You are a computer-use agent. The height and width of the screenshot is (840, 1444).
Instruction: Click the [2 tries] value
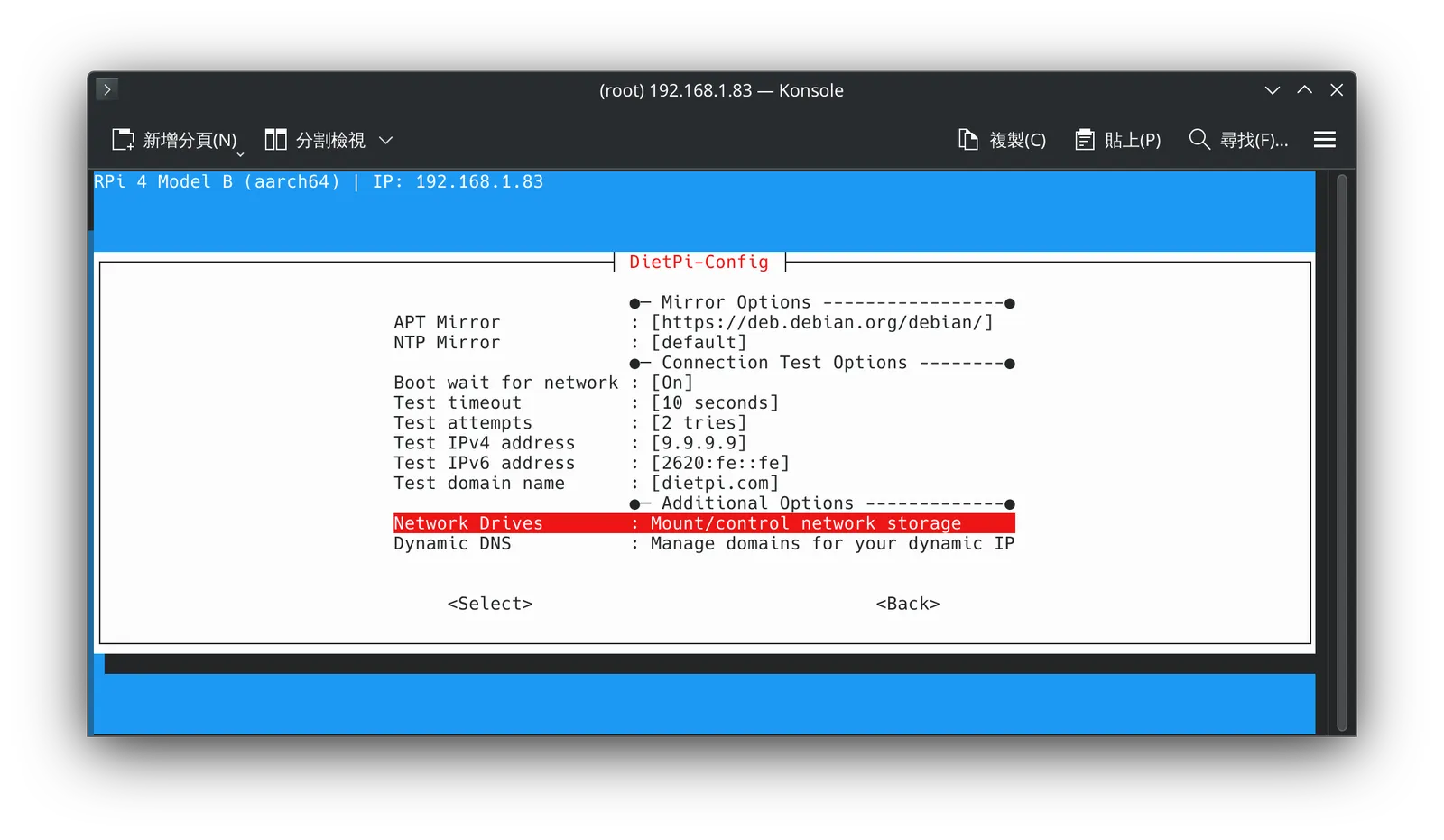pos(699,422)
